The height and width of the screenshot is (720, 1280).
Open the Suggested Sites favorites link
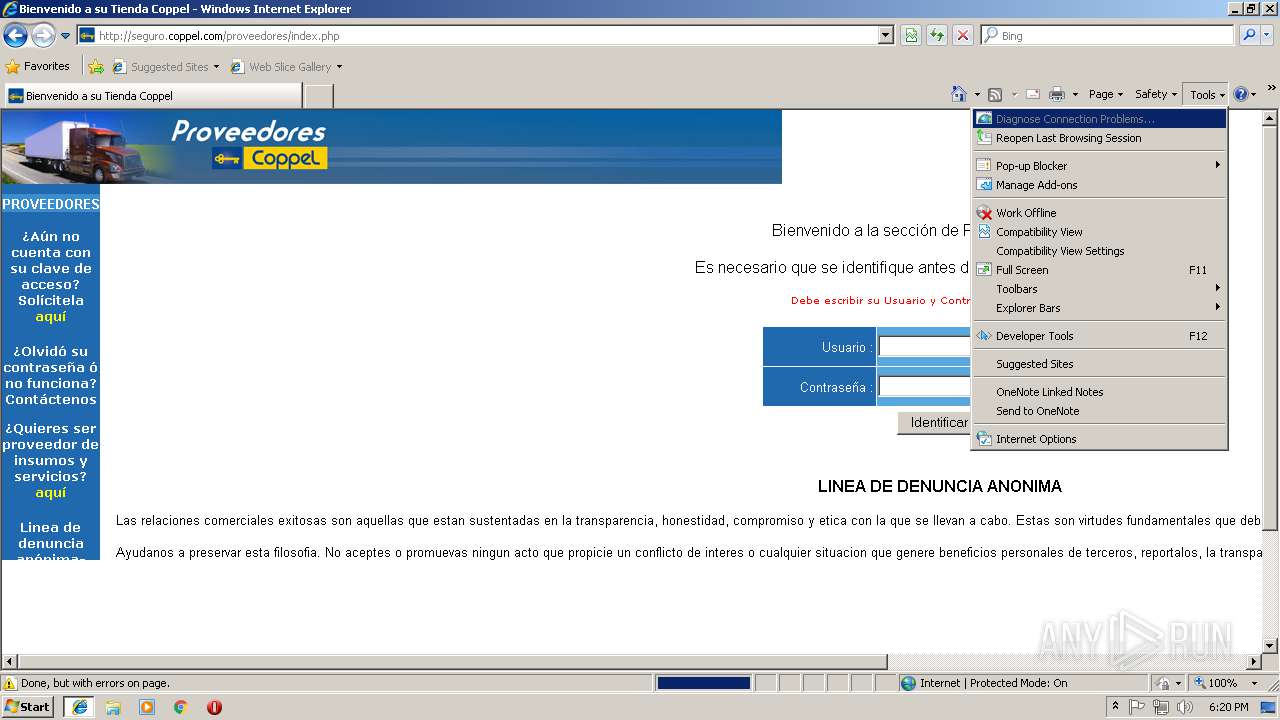[165, 67]
